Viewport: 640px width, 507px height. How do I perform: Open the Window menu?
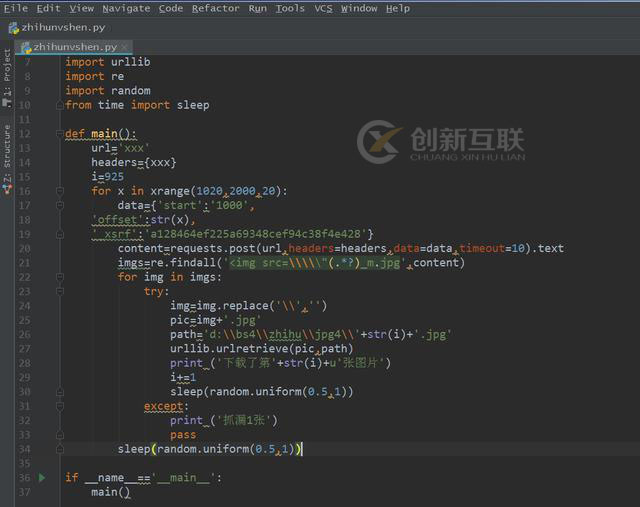tap(359, 8)
